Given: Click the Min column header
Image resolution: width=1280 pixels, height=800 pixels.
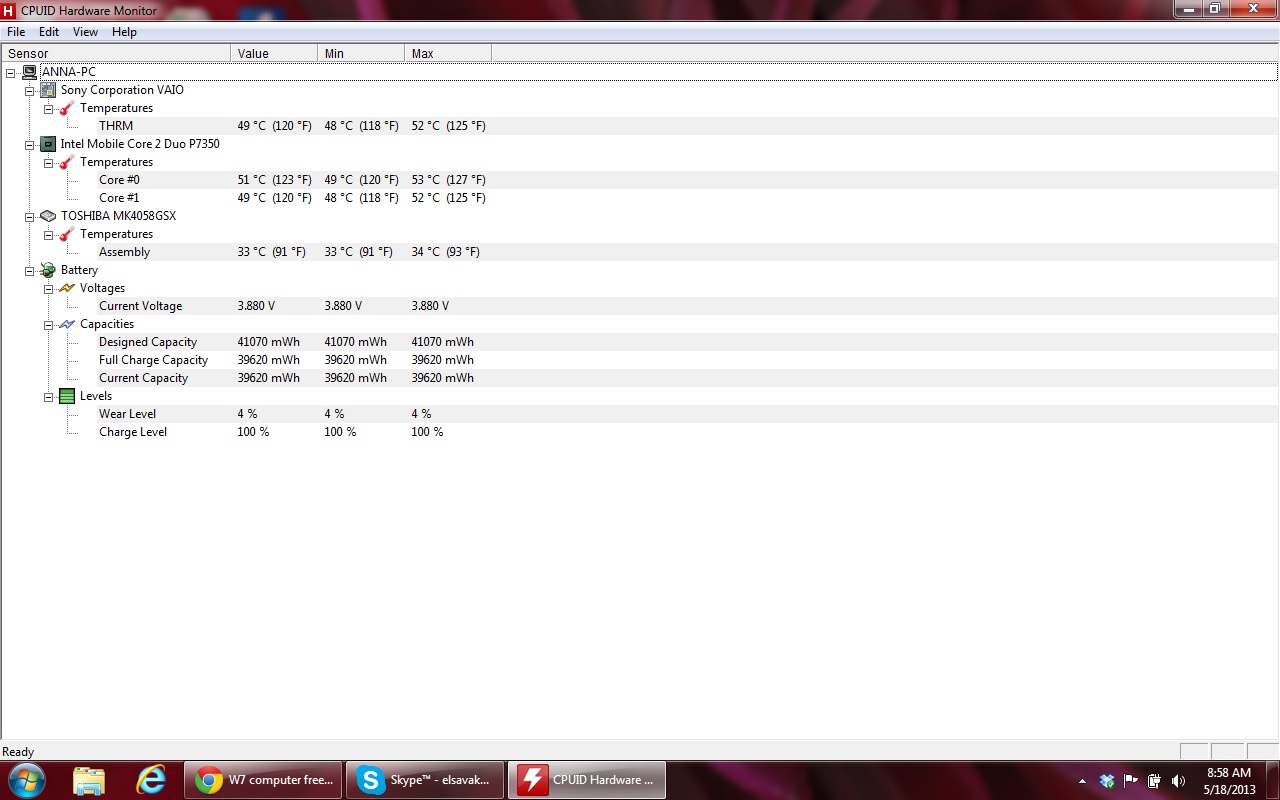Looking at the screenshot, I should coord(361,54).
